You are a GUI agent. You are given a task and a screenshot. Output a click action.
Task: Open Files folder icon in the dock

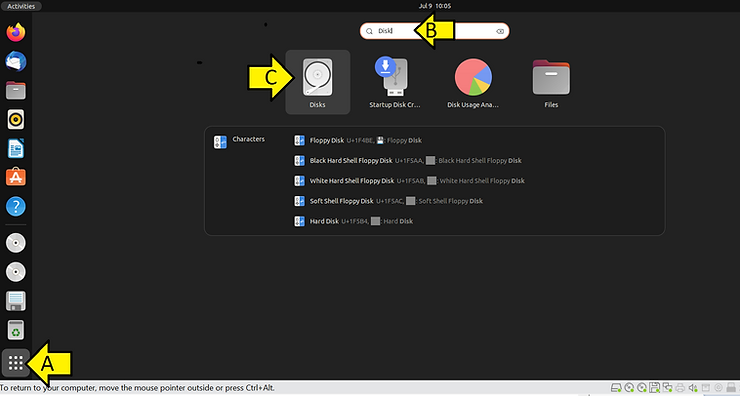[16, 90]
